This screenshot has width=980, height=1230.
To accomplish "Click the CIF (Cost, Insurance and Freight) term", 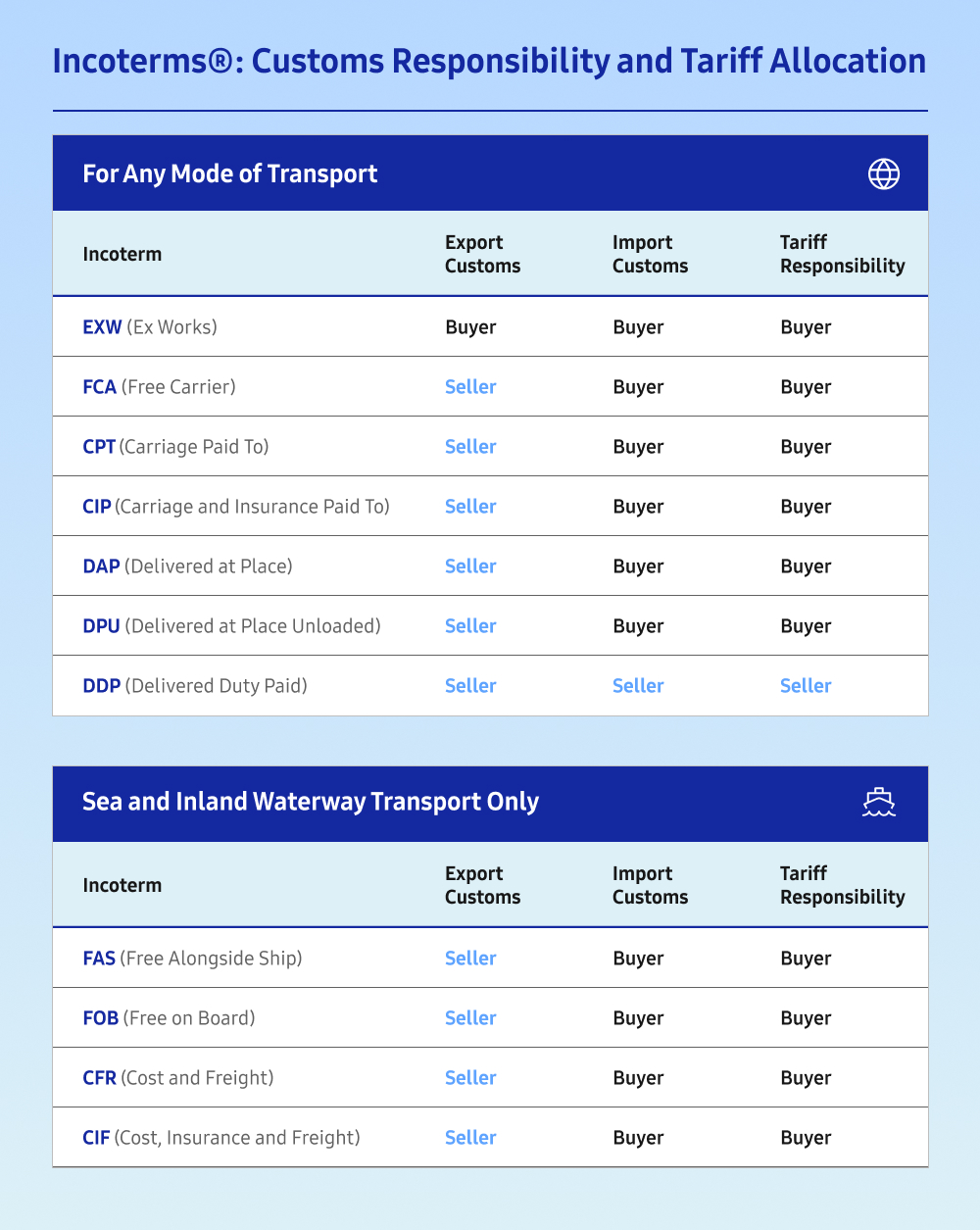I will point(221,1138).
